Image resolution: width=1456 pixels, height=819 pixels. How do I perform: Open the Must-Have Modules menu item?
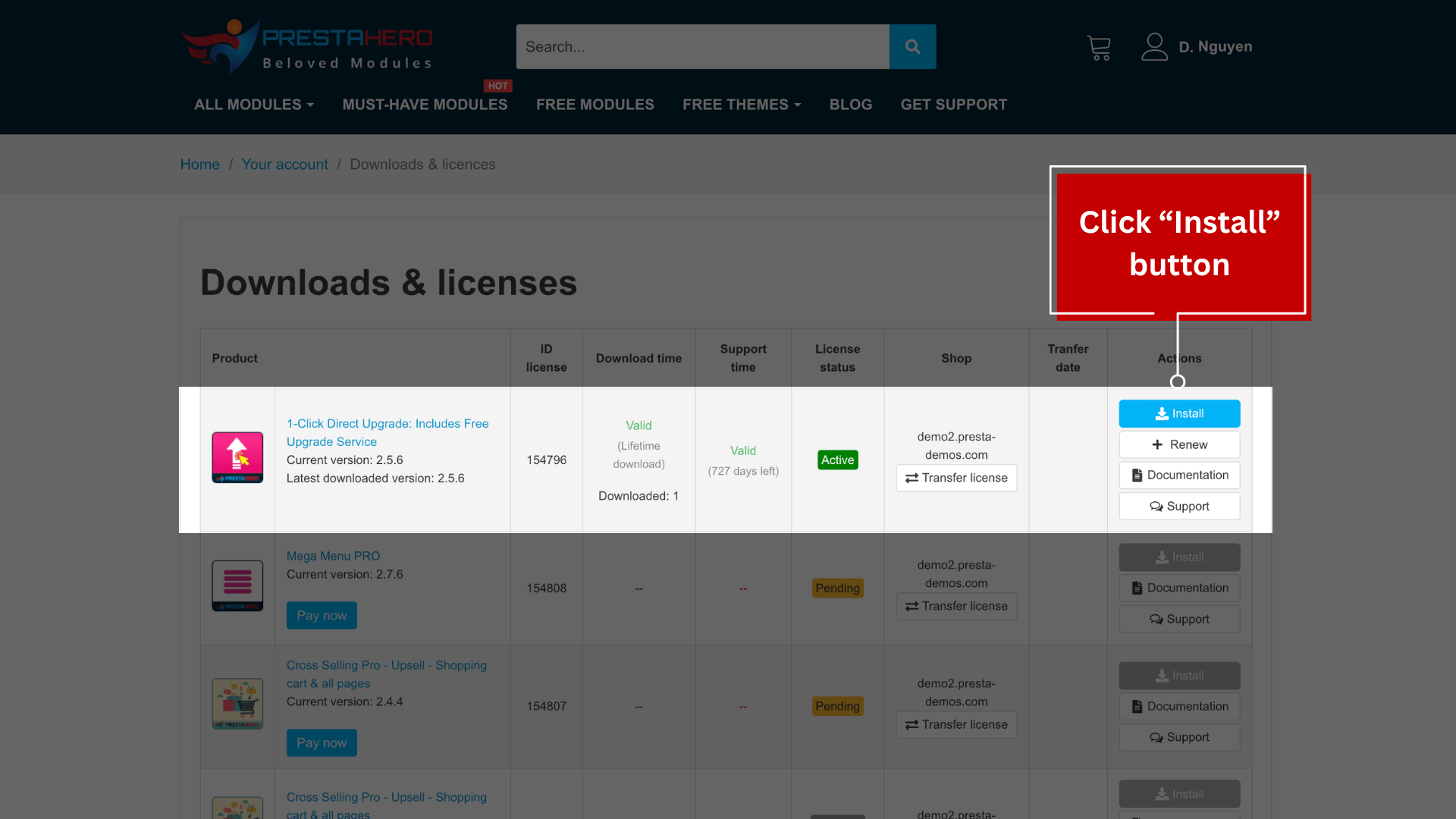pyautogui.click(x=425, y=105)
